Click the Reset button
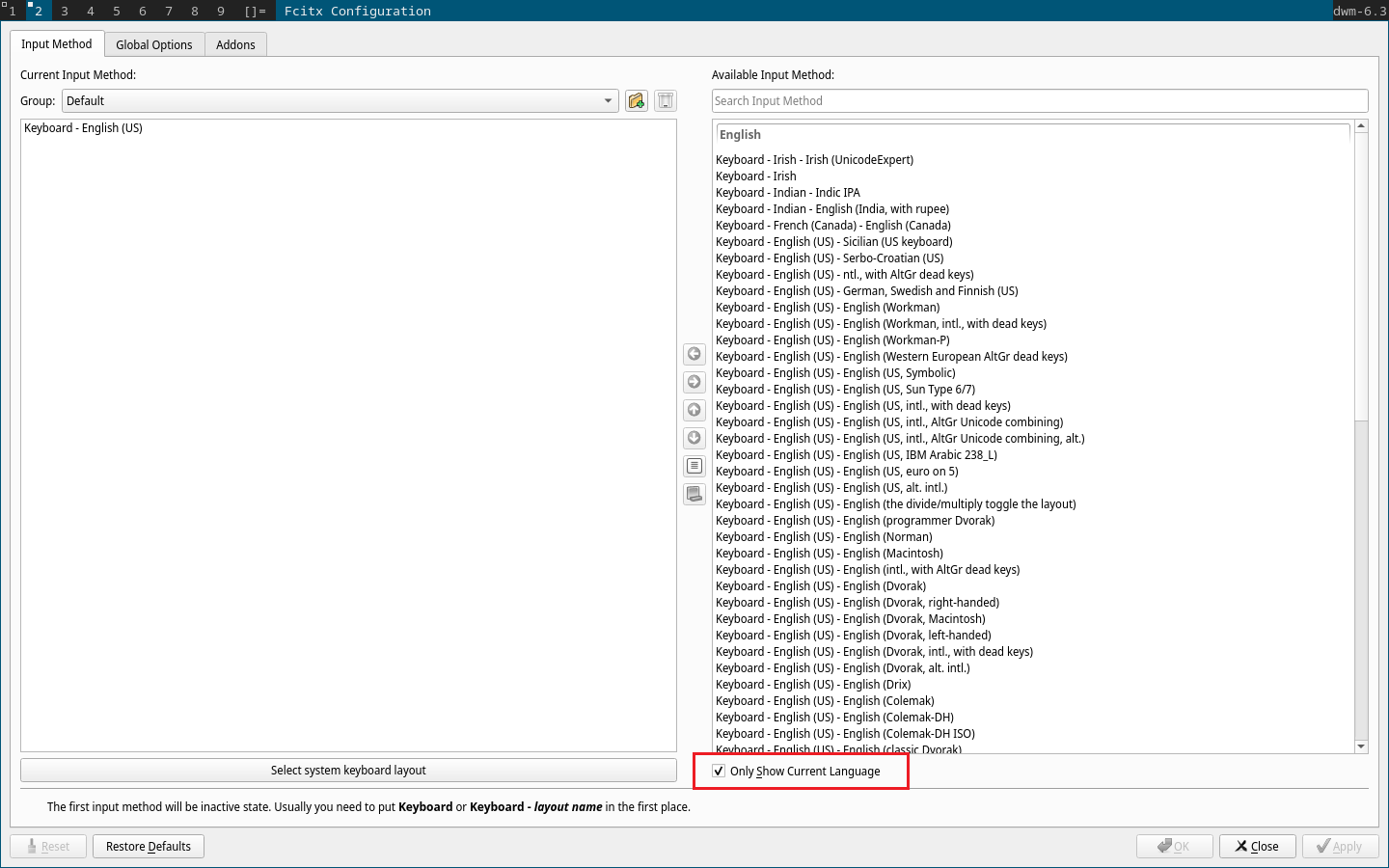Screen dimensions: 1389x868 click(x=47, y=847)
